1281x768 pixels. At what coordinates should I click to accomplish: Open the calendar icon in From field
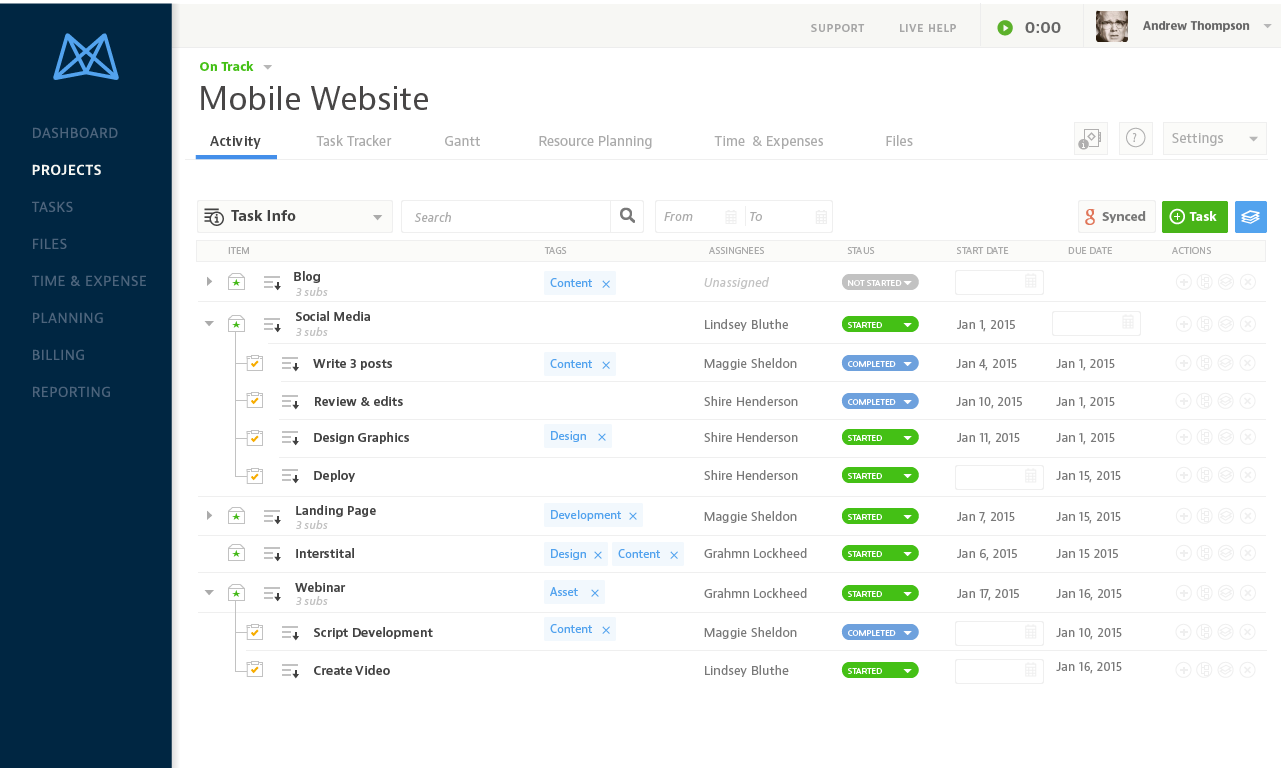point(731,217)
